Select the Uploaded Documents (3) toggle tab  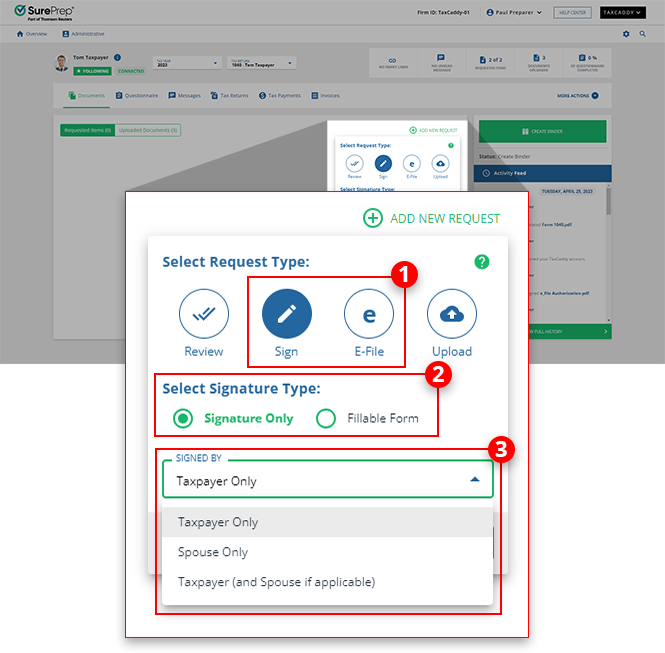pyautogui.click(x=148, y=130)
